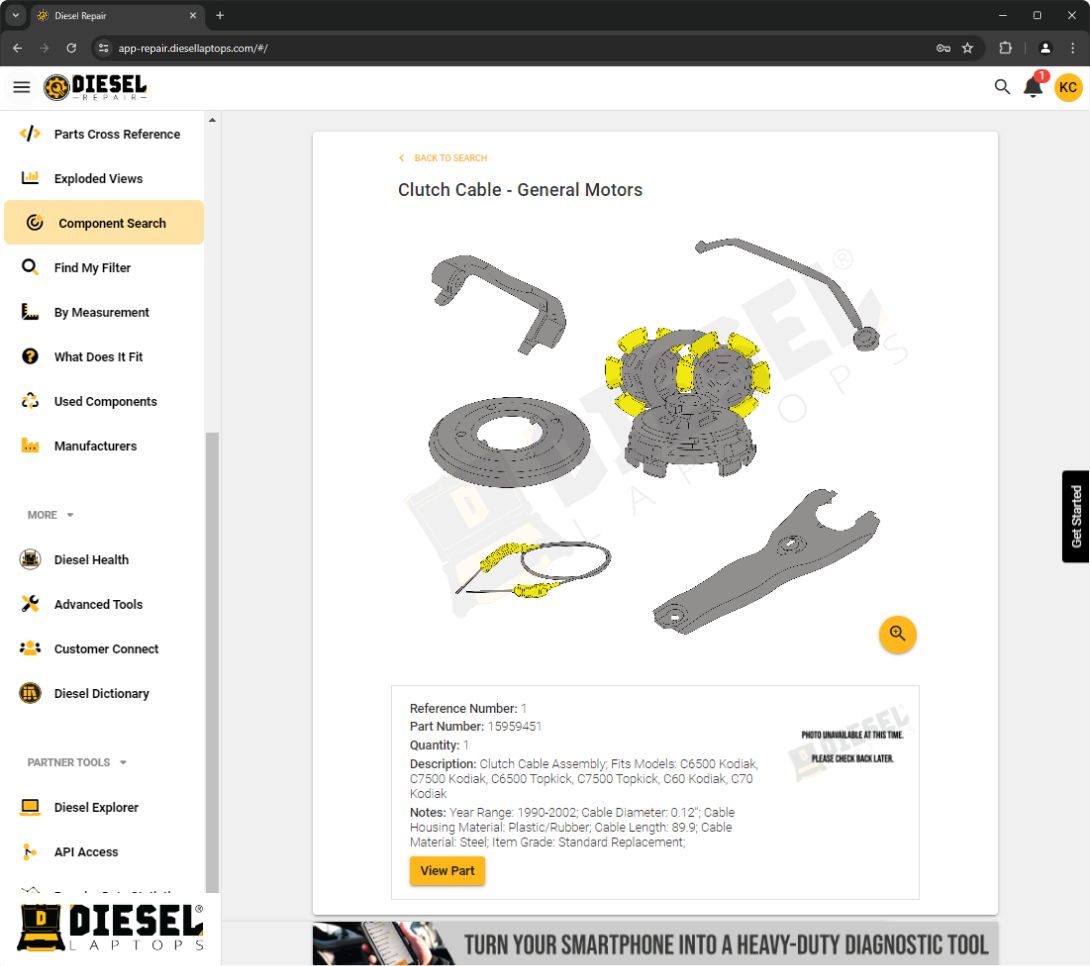Screen dimensions: 1090x966
Task: Click the Back To Search link
Action: [x=443, y=158]
